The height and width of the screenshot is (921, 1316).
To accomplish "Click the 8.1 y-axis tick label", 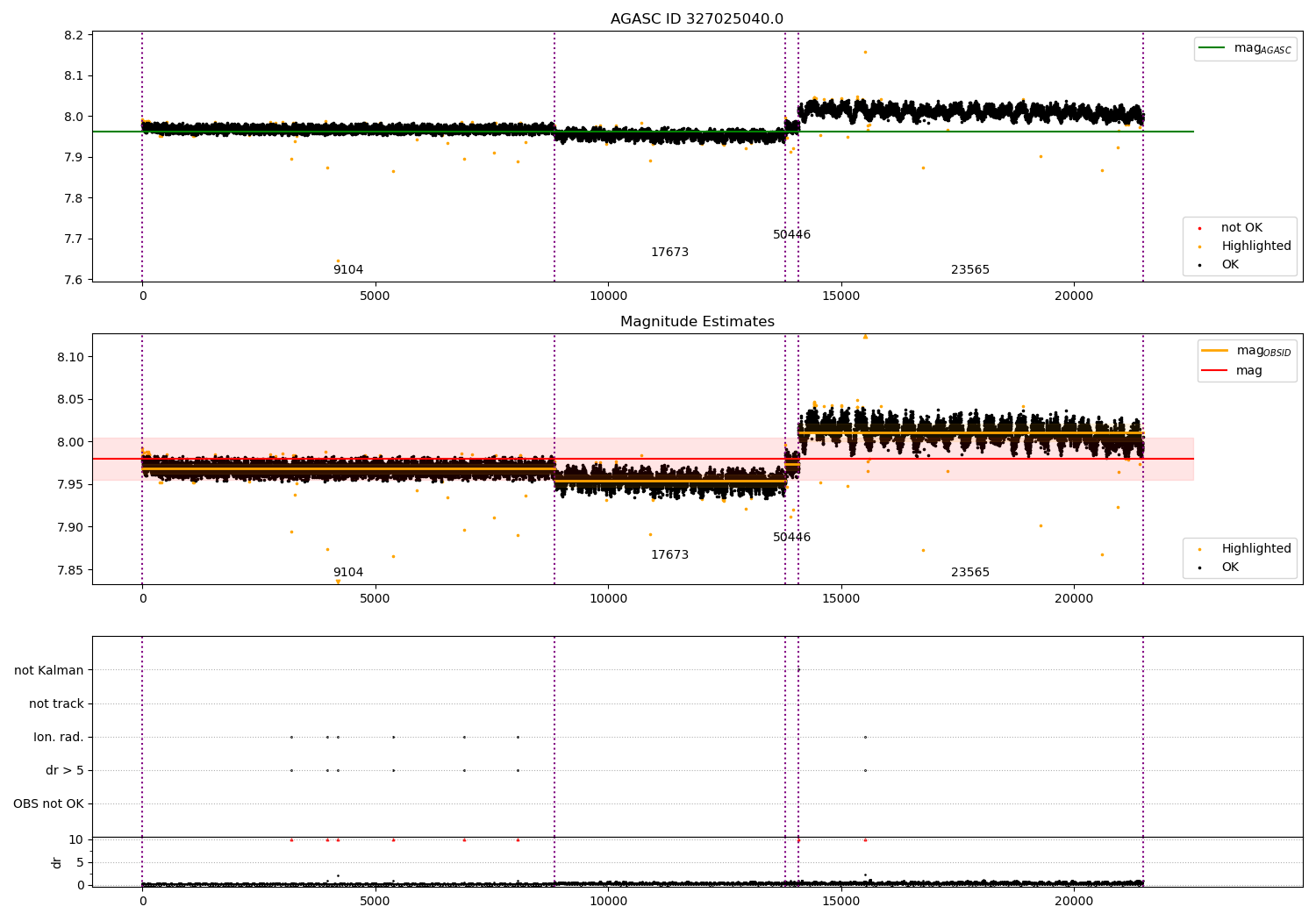I will [75, 76].
